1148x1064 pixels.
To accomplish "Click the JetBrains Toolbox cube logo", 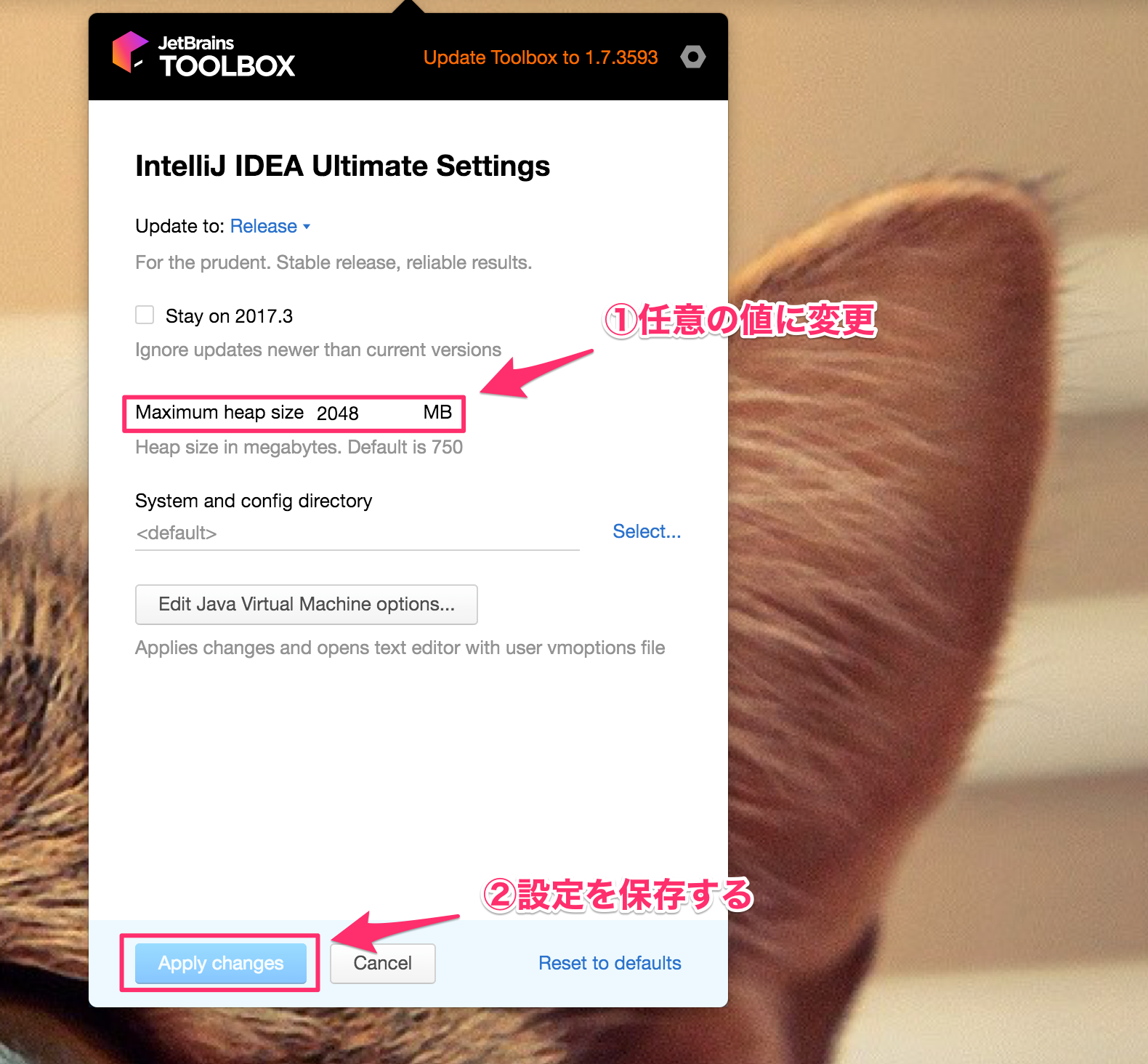I will click(130, 52).
